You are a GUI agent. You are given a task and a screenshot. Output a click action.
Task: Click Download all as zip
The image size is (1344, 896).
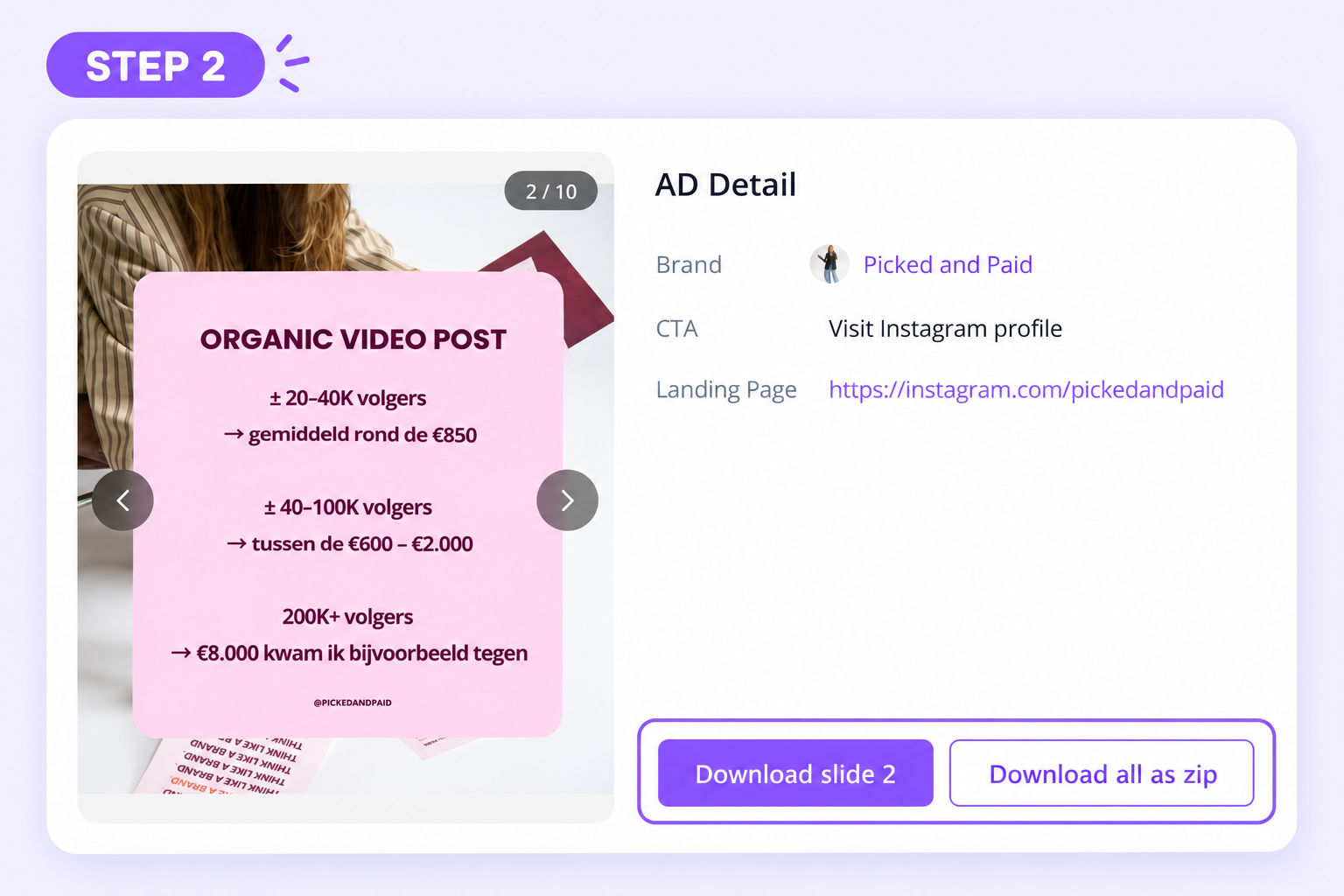point(1102,773)
